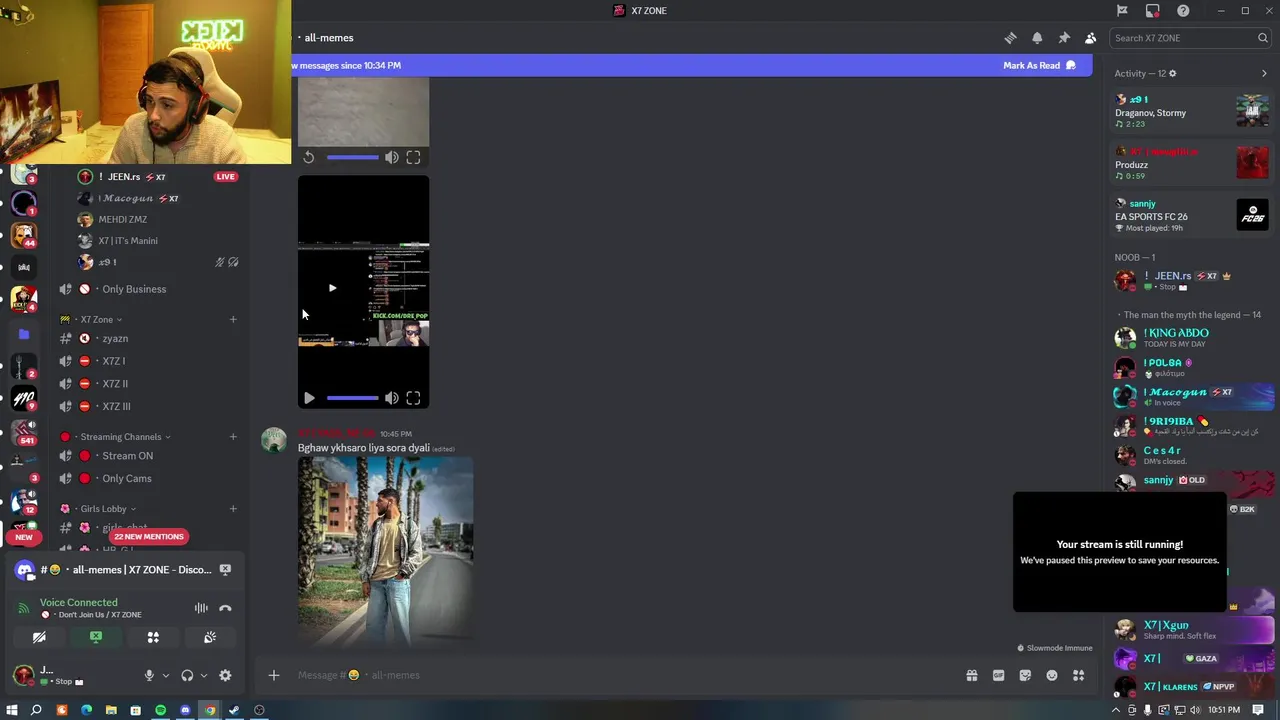Mute the upper video with its speaker icon
The width and height of the screenshot is (1280, 720).
pos(392,157)
